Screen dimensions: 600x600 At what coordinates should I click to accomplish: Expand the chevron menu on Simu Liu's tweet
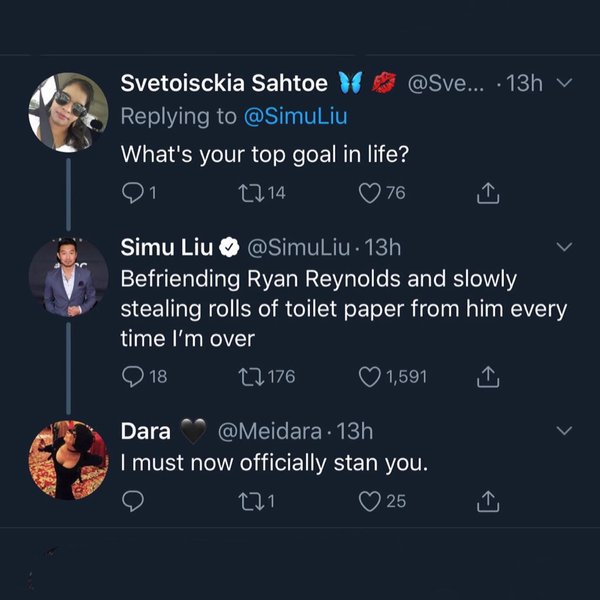pos(563,247)
